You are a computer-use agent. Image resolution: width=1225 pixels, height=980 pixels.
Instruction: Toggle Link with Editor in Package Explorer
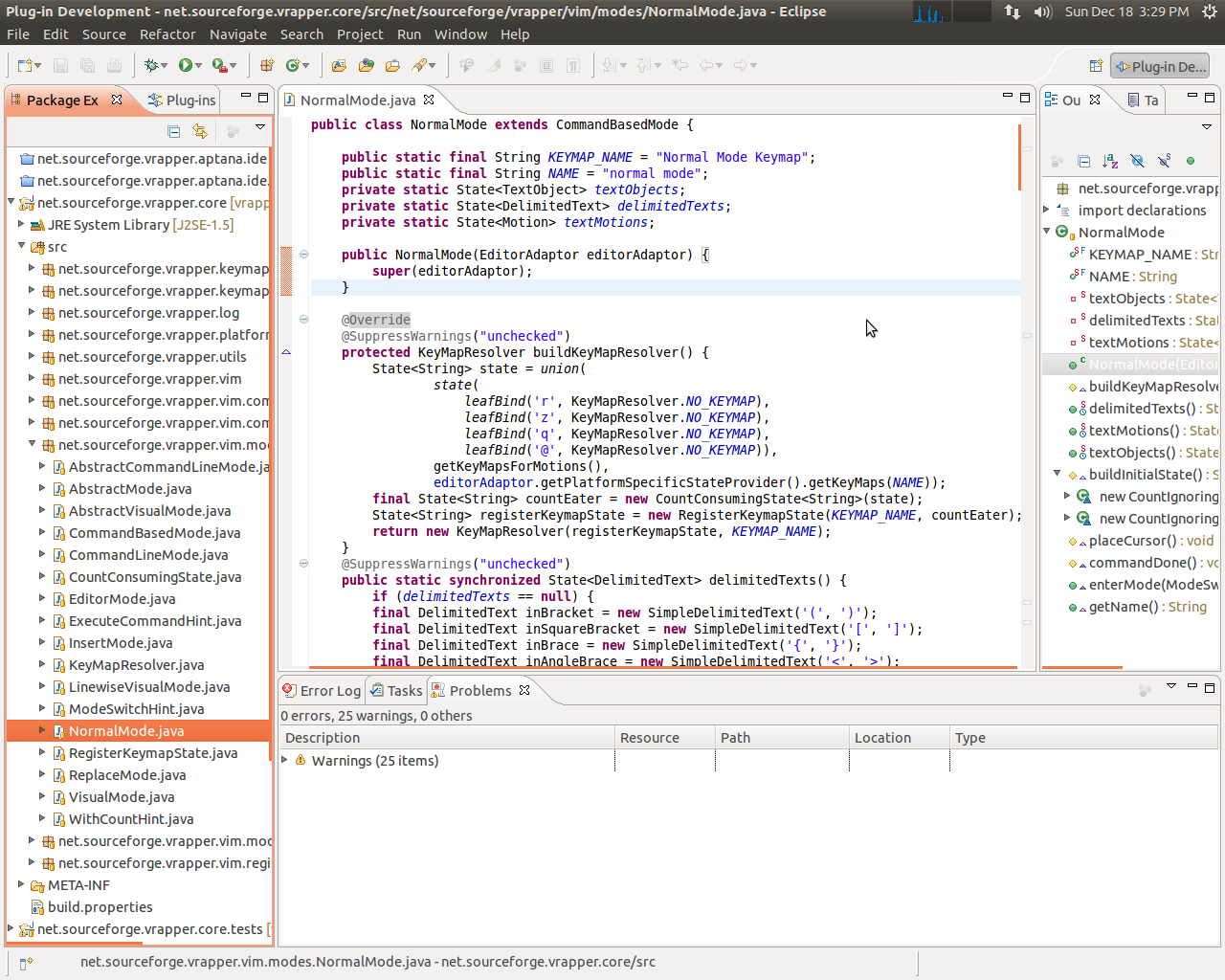pos(199,131)
